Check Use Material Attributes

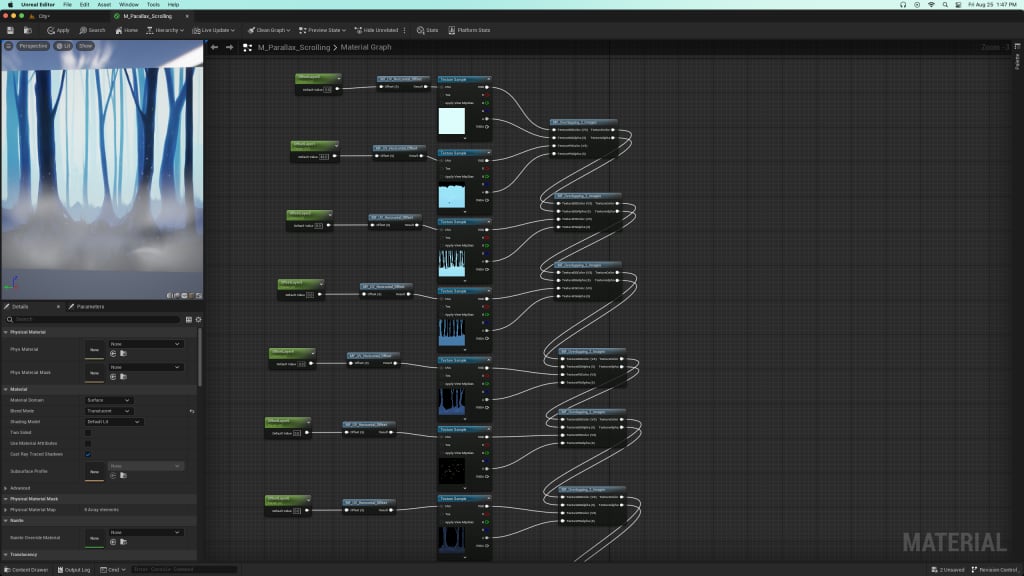87,444
